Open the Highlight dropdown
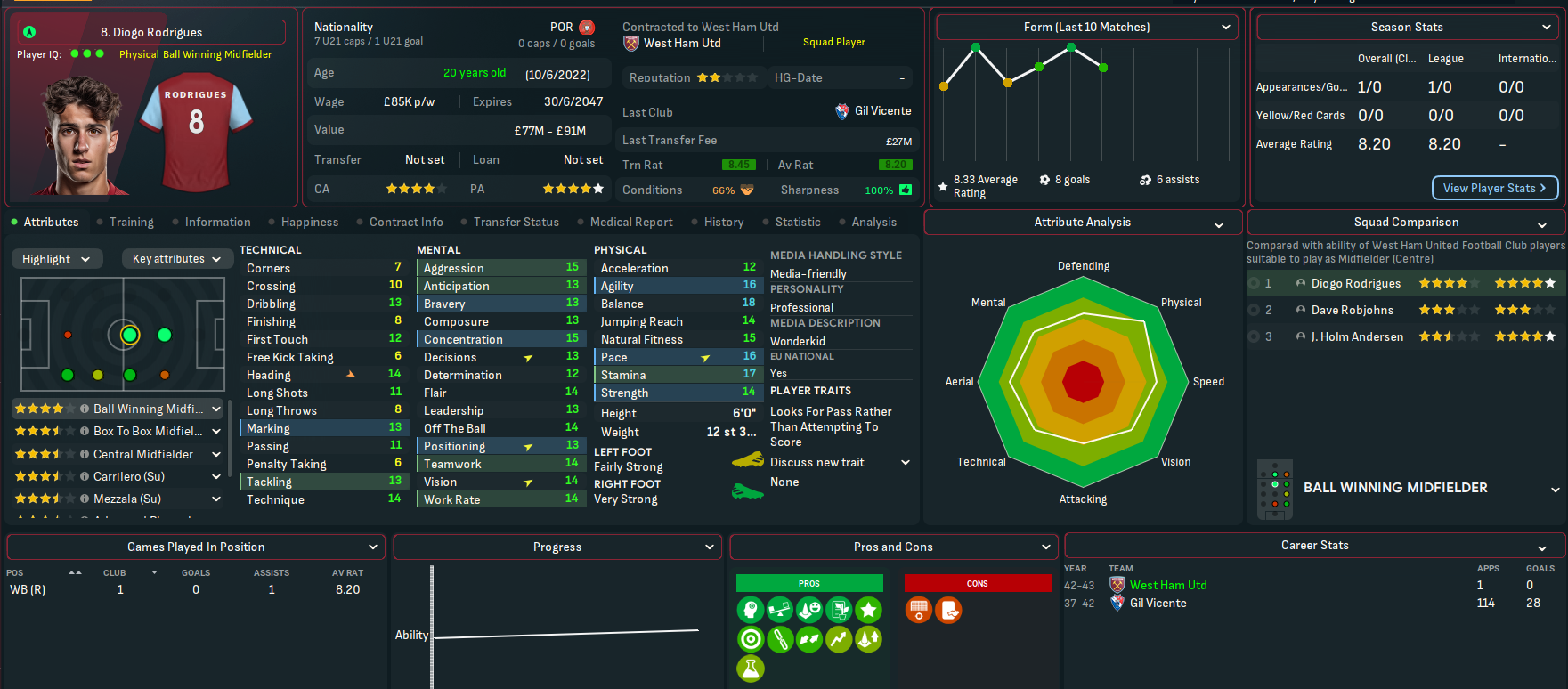This screenshot has width=1568, height=689. (56, 259)
